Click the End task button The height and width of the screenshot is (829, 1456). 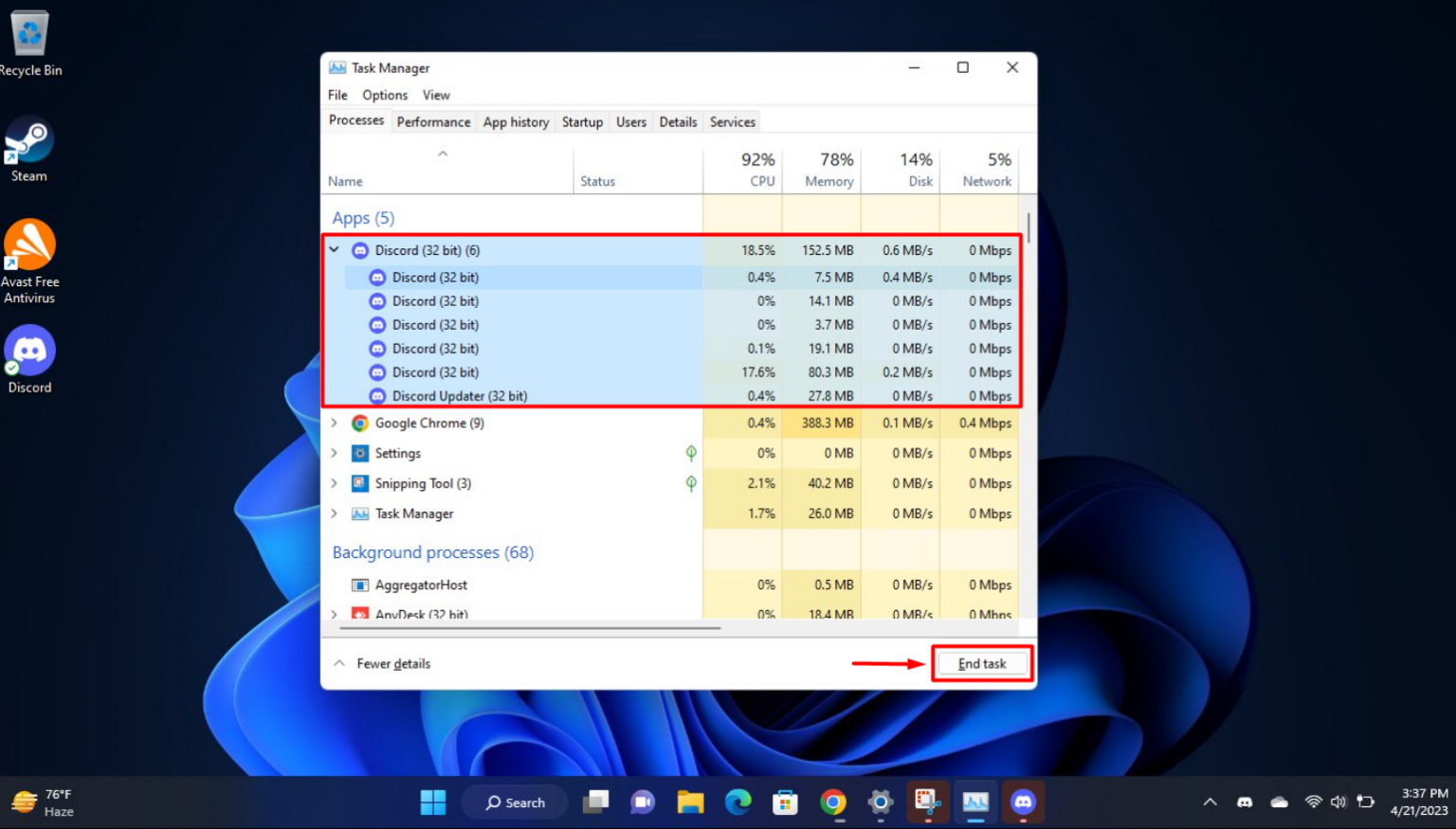982,663
